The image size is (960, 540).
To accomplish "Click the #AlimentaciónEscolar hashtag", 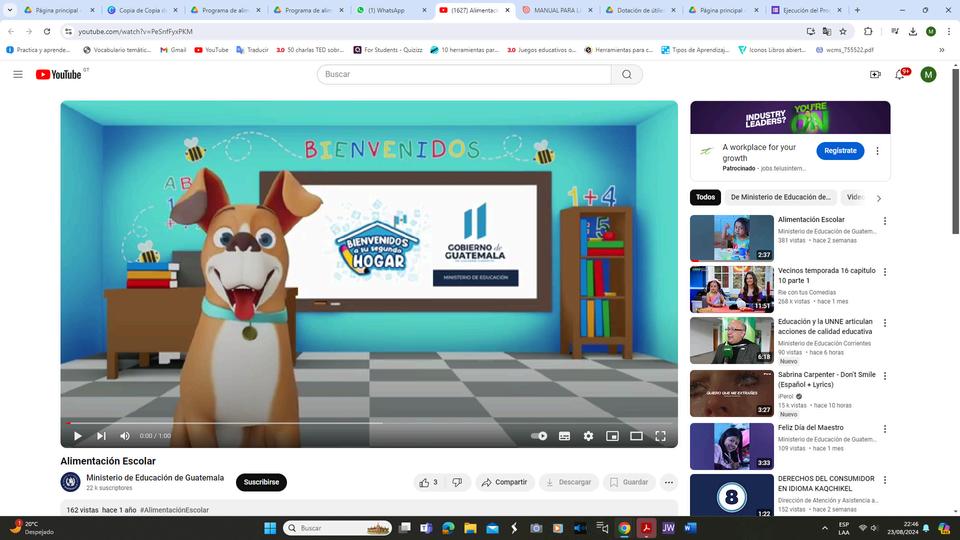I will [x=174, y=510].
